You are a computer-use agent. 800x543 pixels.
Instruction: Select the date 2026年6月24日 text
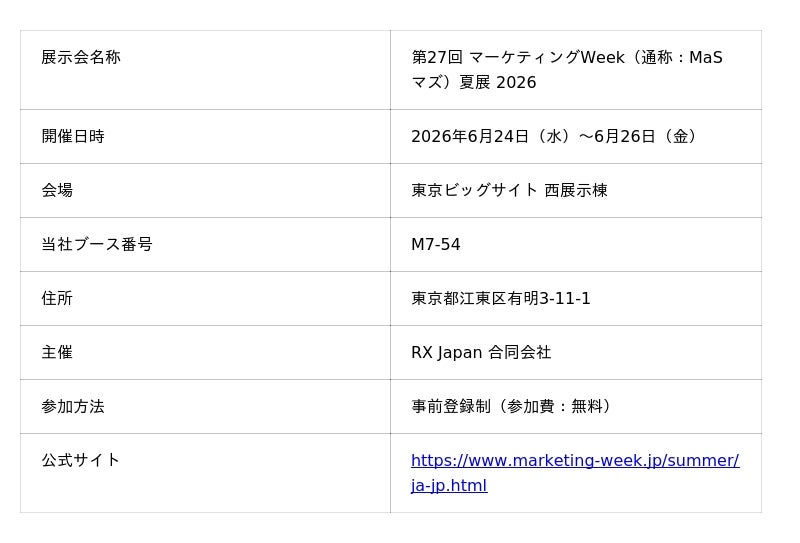pyautogui.click(x=469, y=136)
